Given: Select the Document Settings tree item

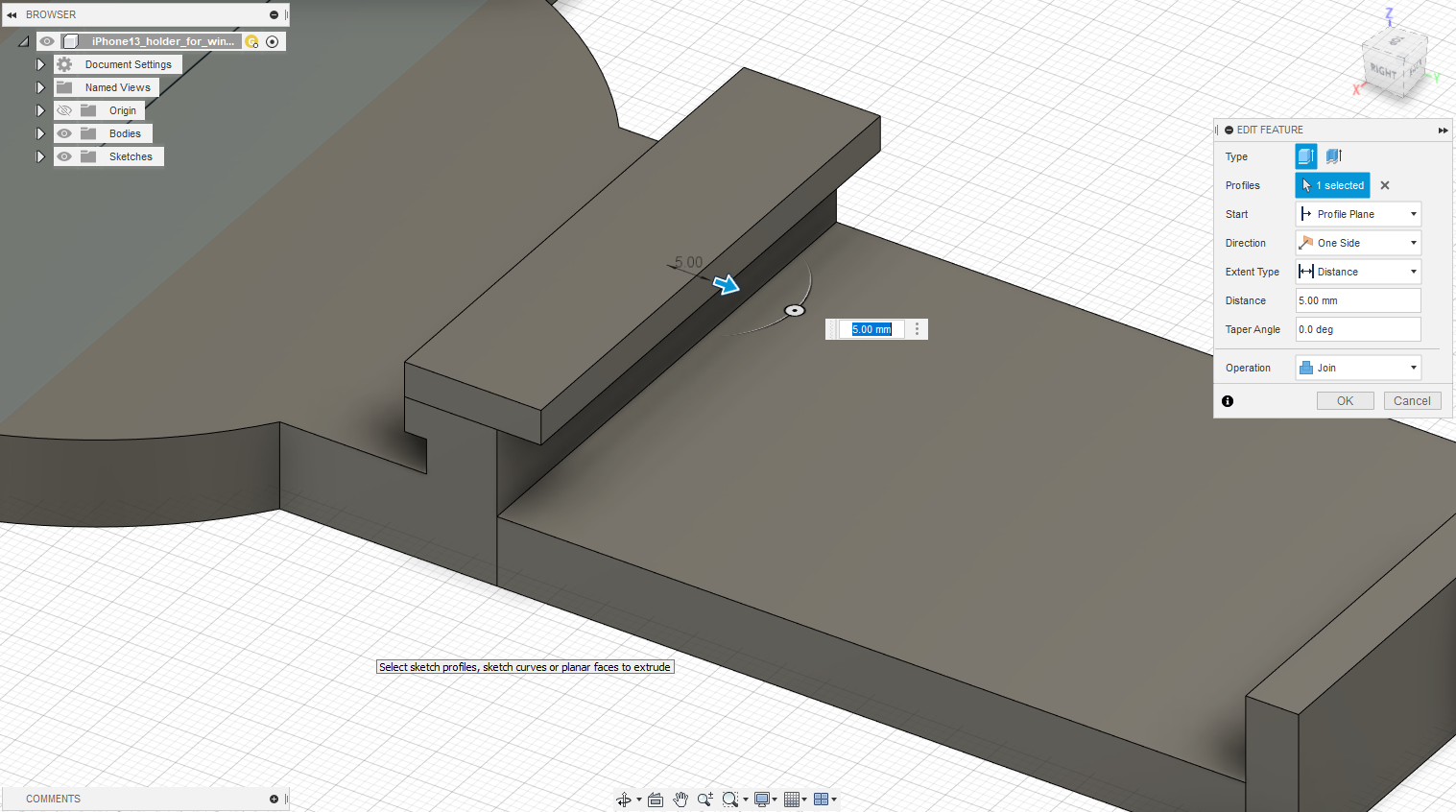Looking at the screenshot, I should 129,64.
